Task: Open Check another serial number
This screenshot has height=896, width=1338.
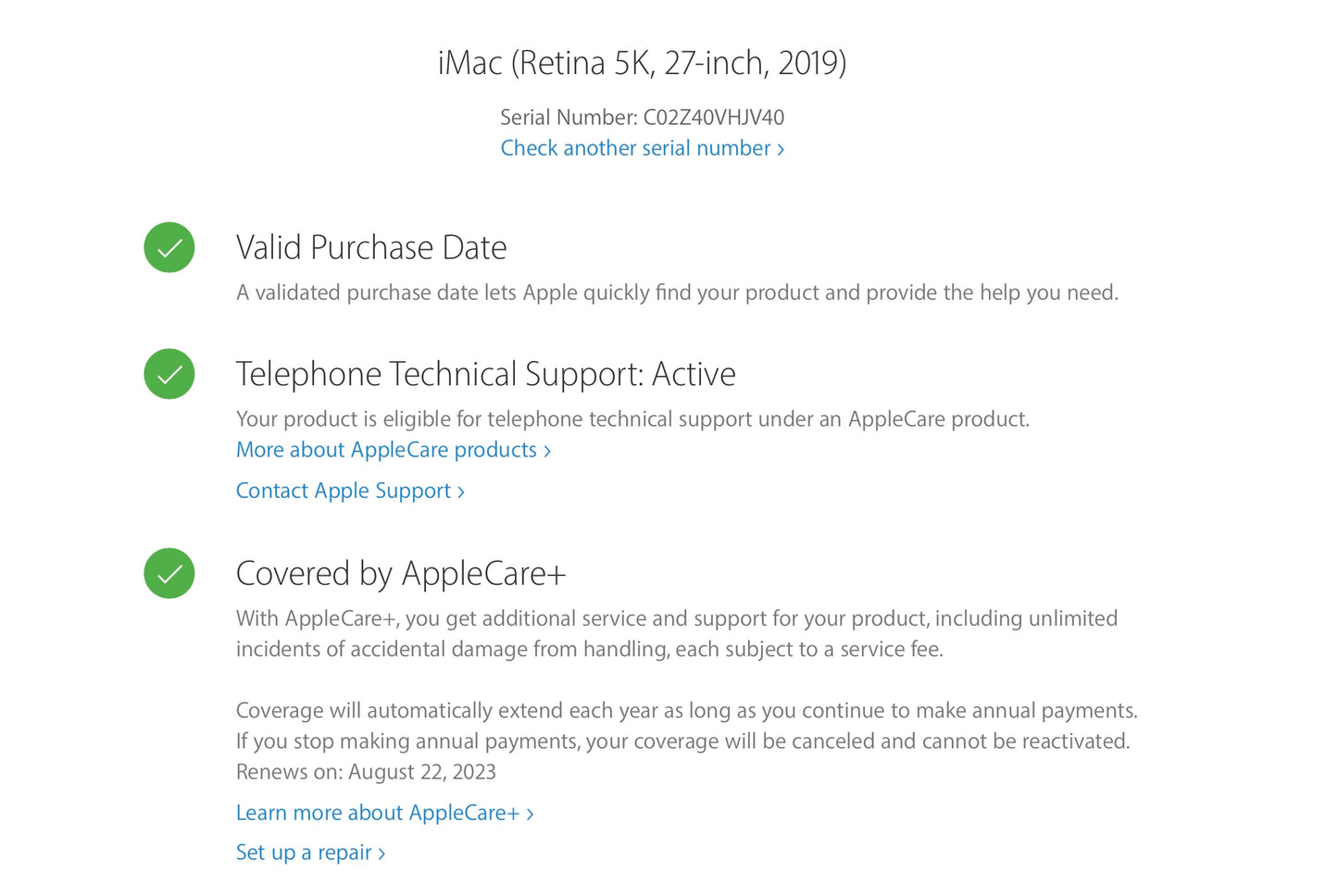Action: coord(634,148)
